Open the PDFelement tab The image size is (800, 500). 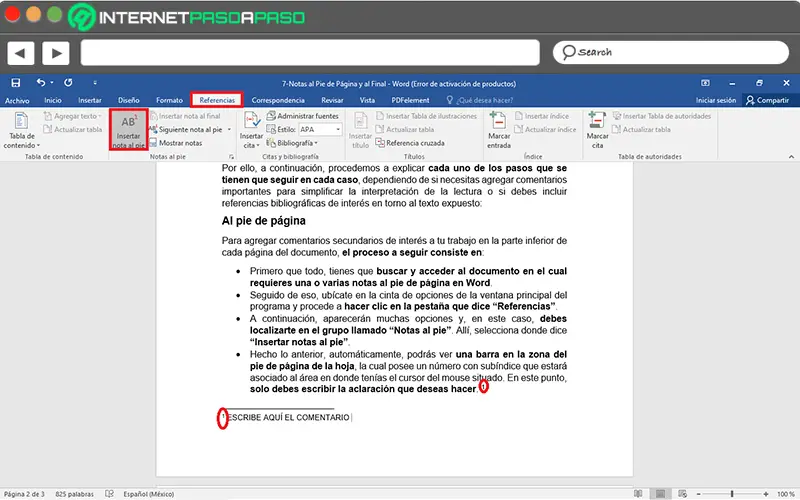pos(410,101)
